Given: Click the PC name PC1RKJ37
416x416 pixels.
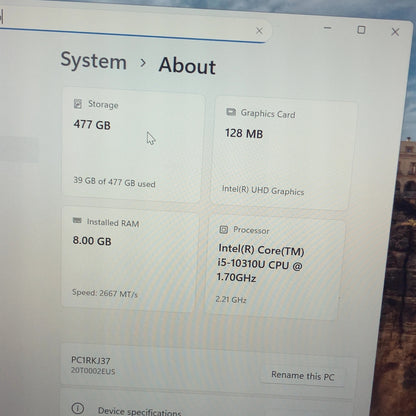Looking at the screenshot, I should tap(91, 360).
